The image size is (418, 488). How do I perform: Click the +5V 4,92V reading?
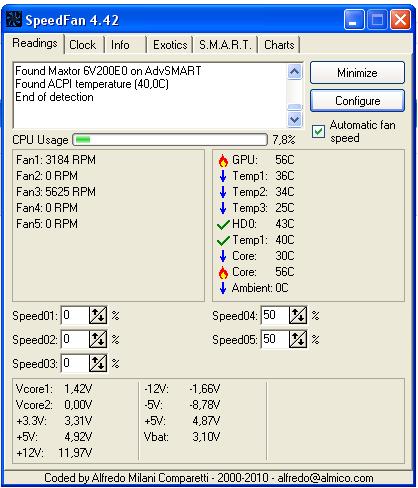[x=54, y=437]
